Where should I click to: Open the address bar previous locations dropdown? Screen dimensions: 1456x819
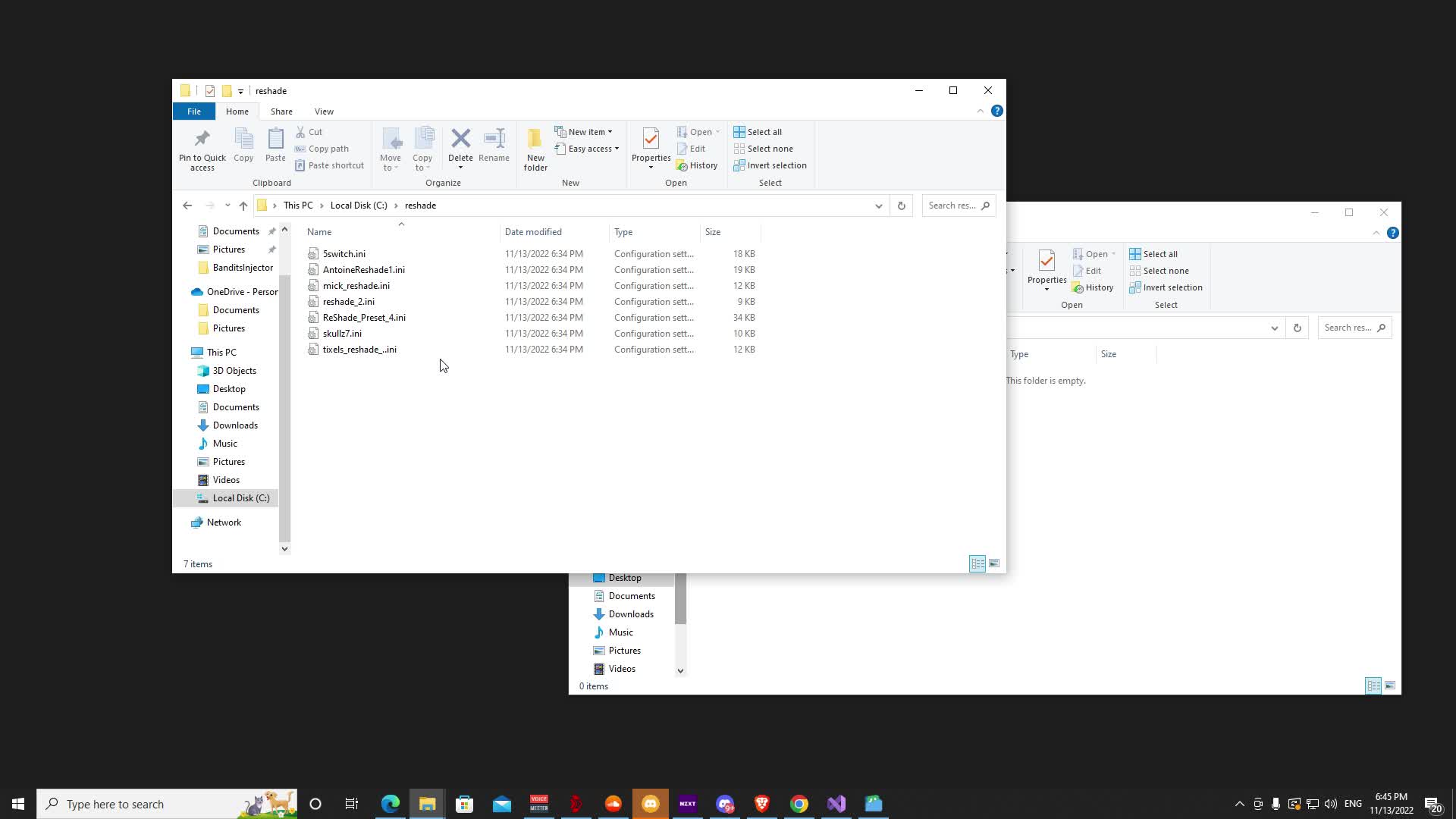877,206
